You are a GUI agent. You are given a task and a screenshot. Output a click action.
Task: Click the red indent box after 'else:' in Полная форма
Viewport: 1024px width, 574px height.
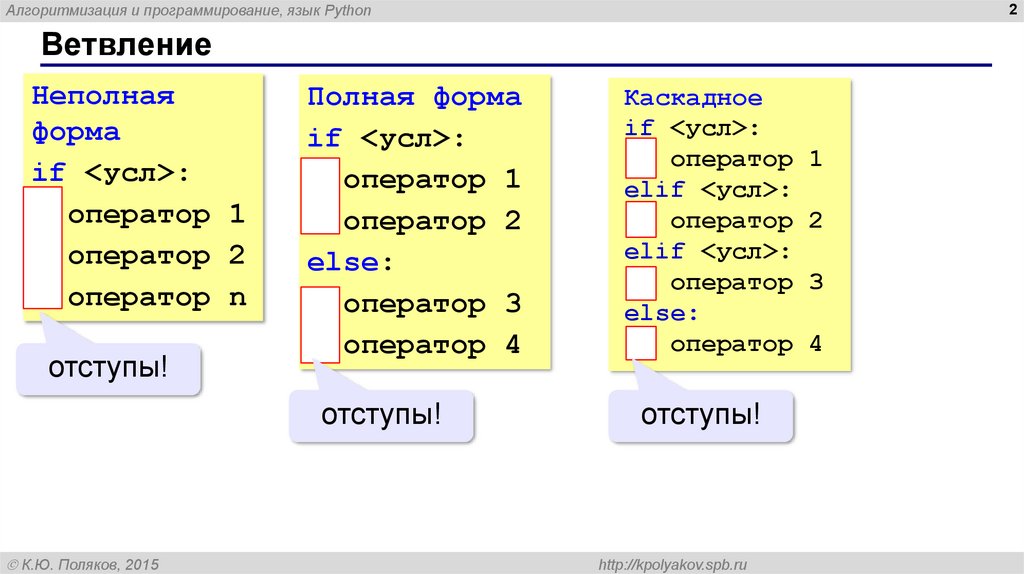320,324
